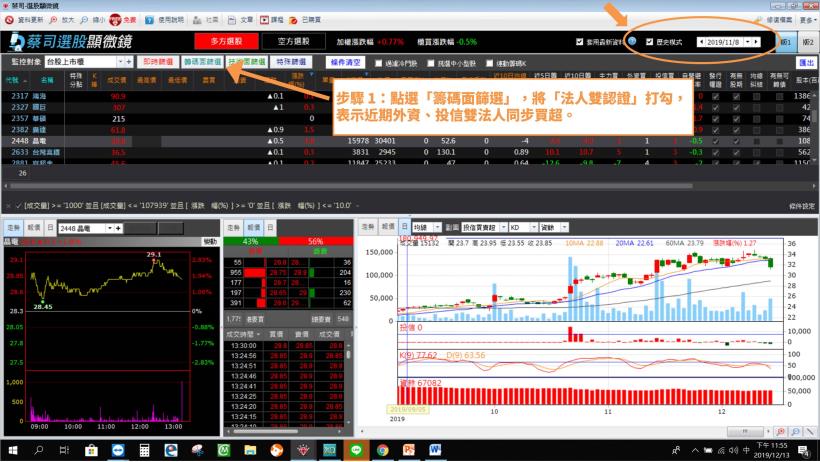Open 使用說明 help question-mark icon

pyautogui.click(x=150, y=20)
